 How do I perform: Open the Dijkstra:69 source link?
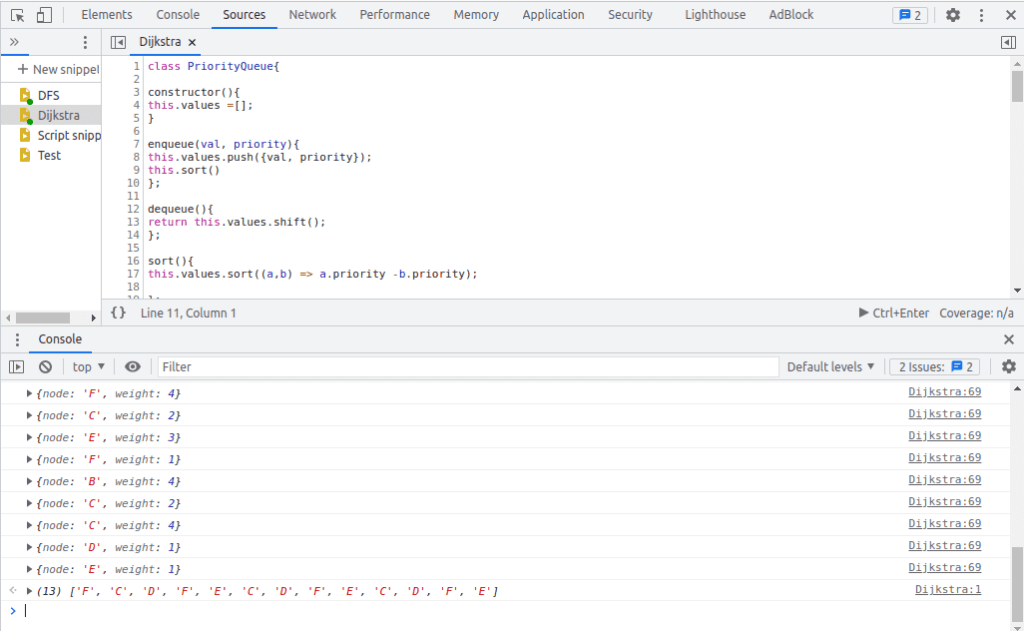[x=944, y=391]
